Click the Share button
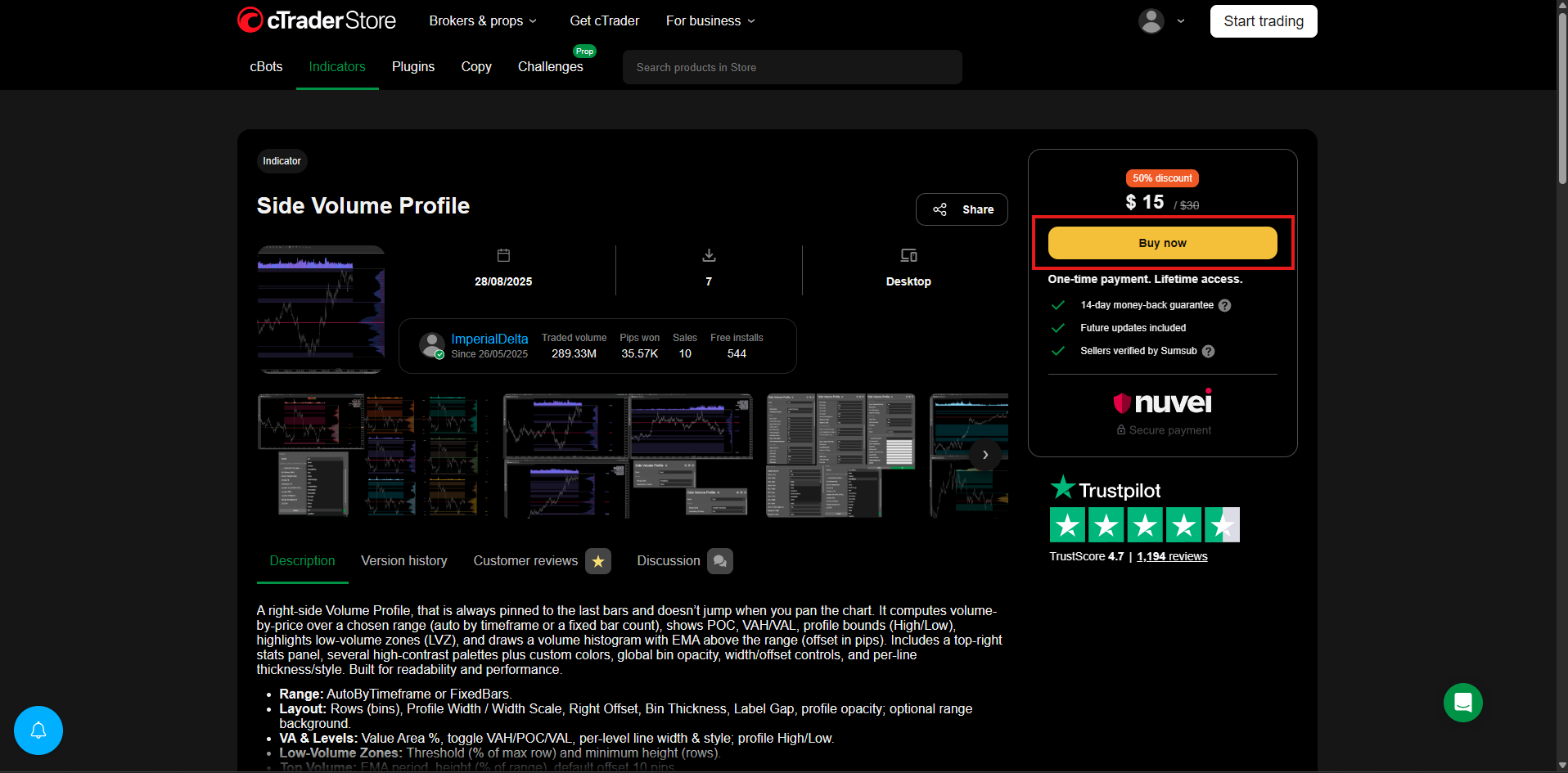 [x=962, y=209]
